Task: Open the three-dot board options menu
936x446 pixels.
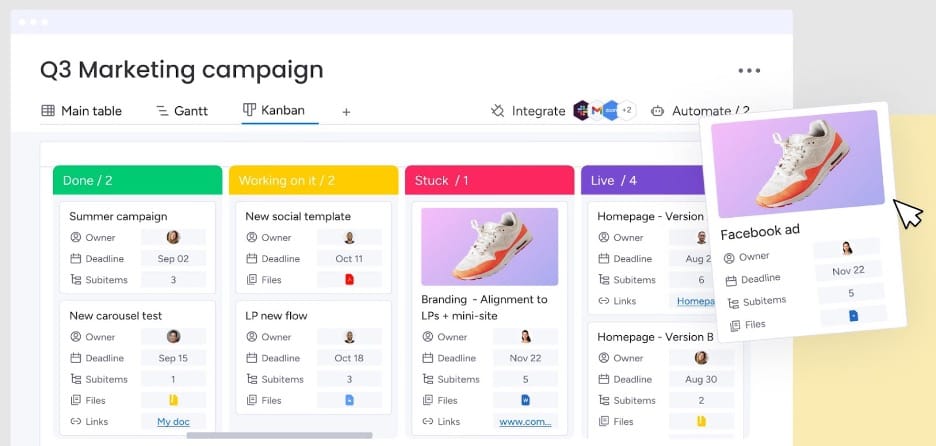Action: tap(749, 70)
